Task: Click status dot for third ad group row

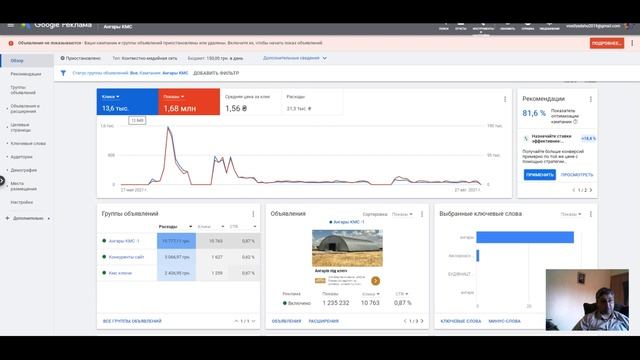Action: (x=104, y=273)
